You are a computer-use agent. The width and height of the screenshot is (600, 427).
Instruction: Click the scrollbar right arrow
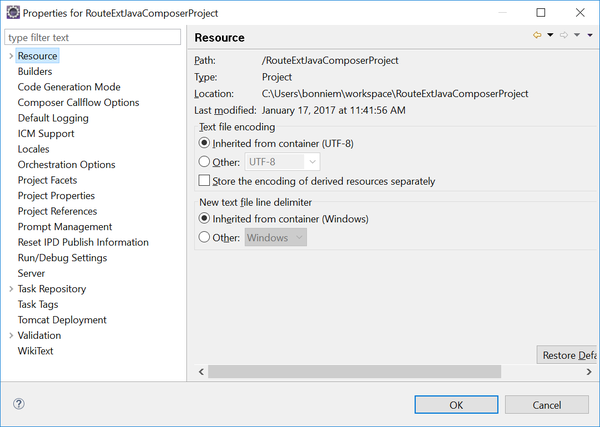[589, 372]
